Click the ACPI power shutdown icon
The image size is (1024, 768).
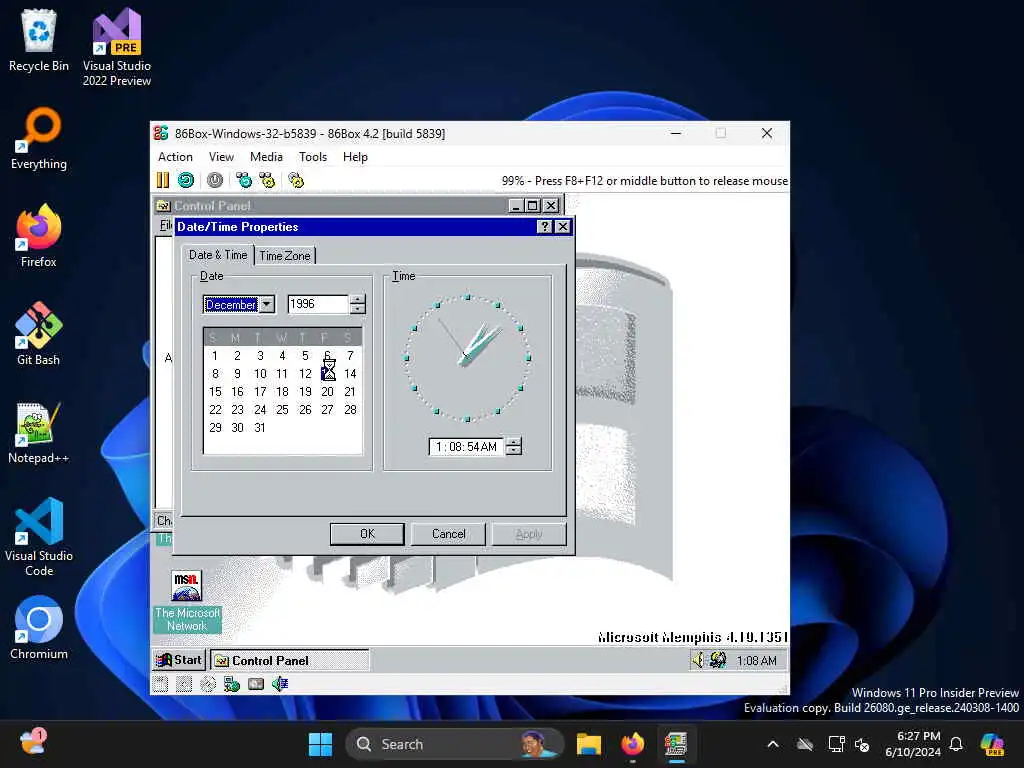(x=215, y=180)
